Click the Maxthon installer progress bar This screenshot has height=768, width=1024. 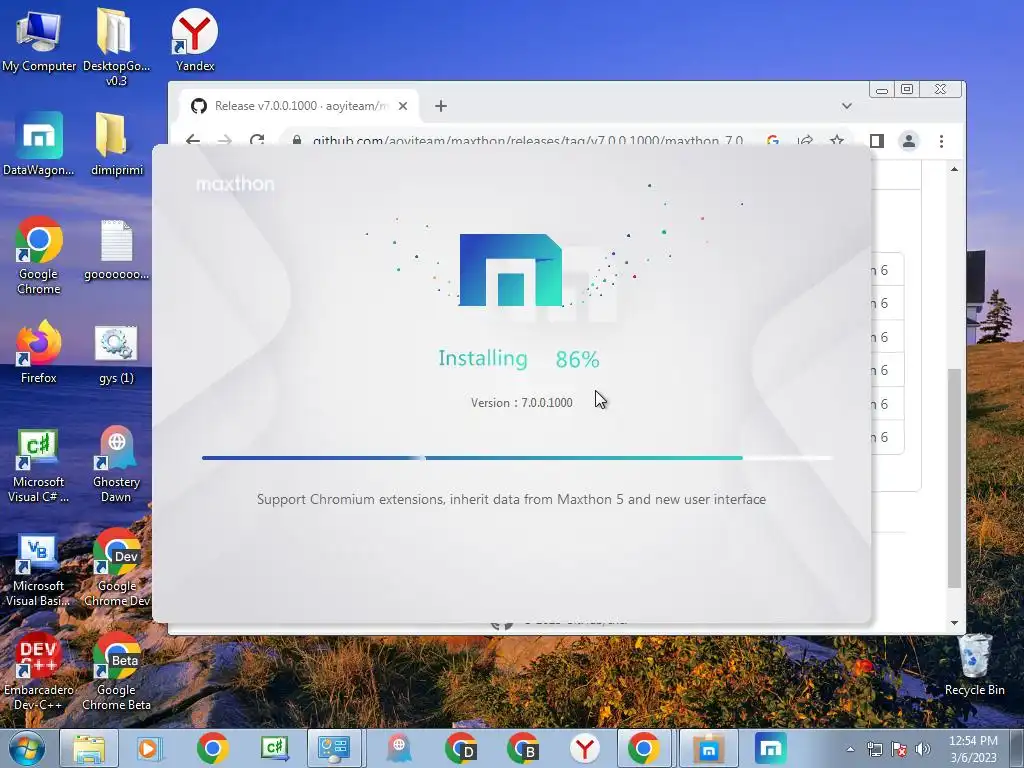click(x=517, y=458)
